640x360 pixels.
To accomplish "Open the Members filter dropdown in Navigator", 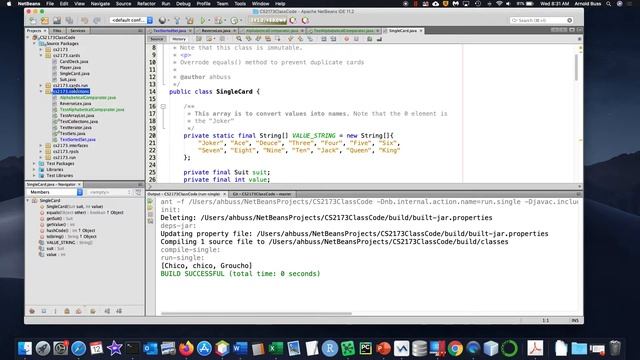I will point(55,192).
